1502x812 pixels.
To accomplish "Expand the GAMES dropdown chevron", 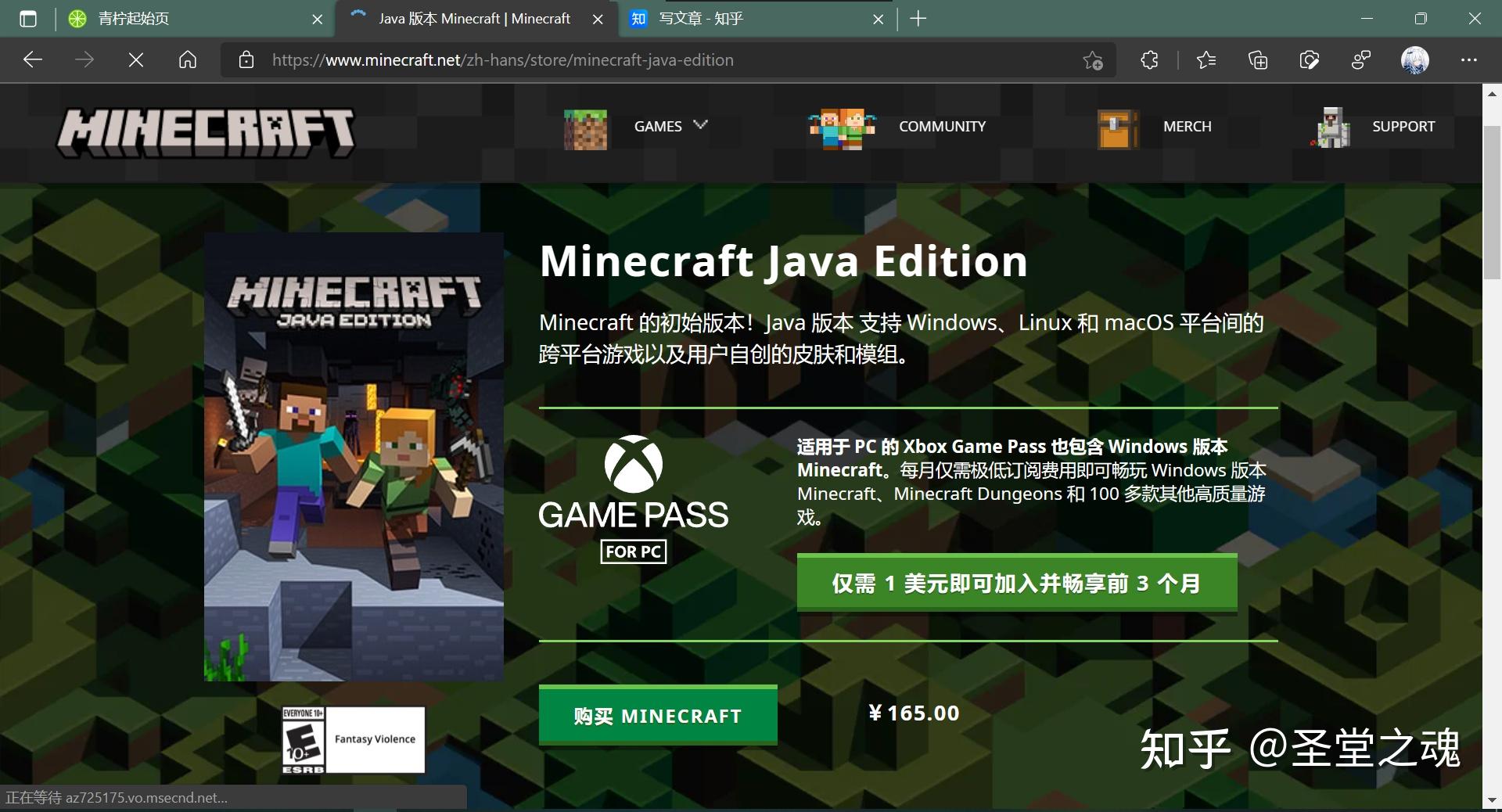I will click(701, 126).
